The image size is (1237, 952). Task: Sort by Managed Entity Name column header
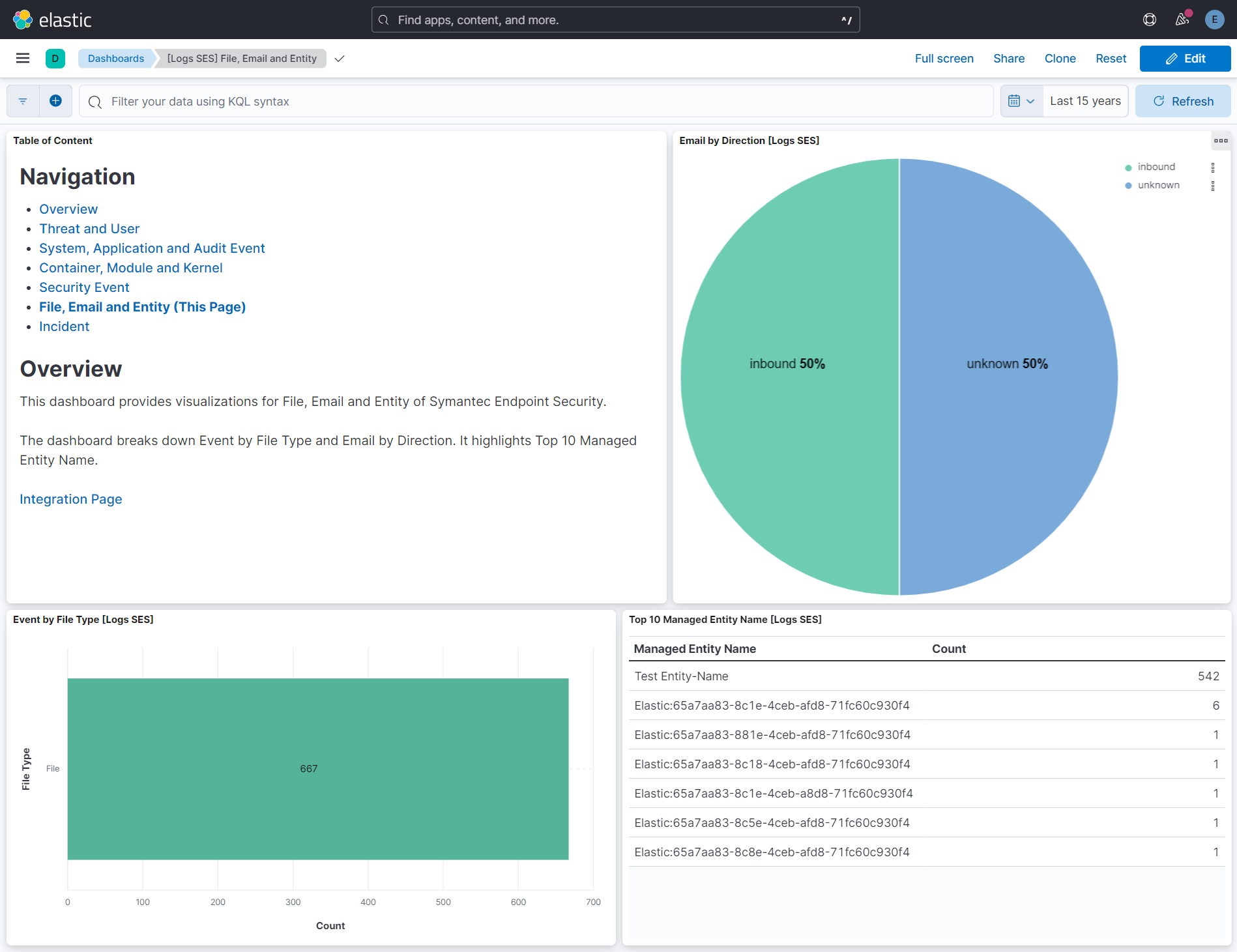point(695,649)
